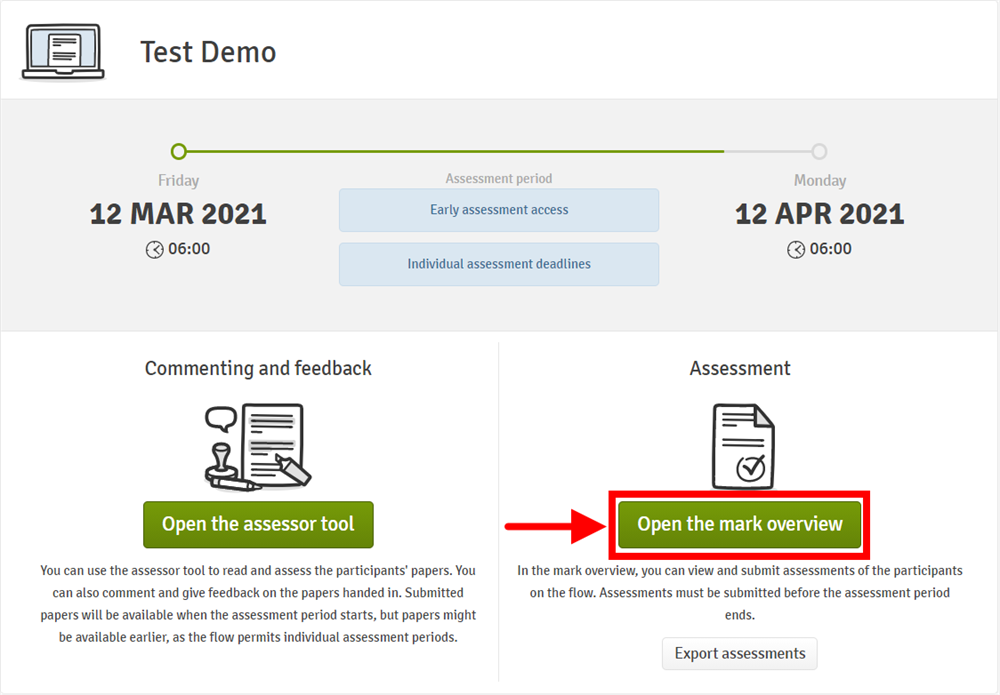Click the 12 APR 2021 end date

[x=819, y=214]
